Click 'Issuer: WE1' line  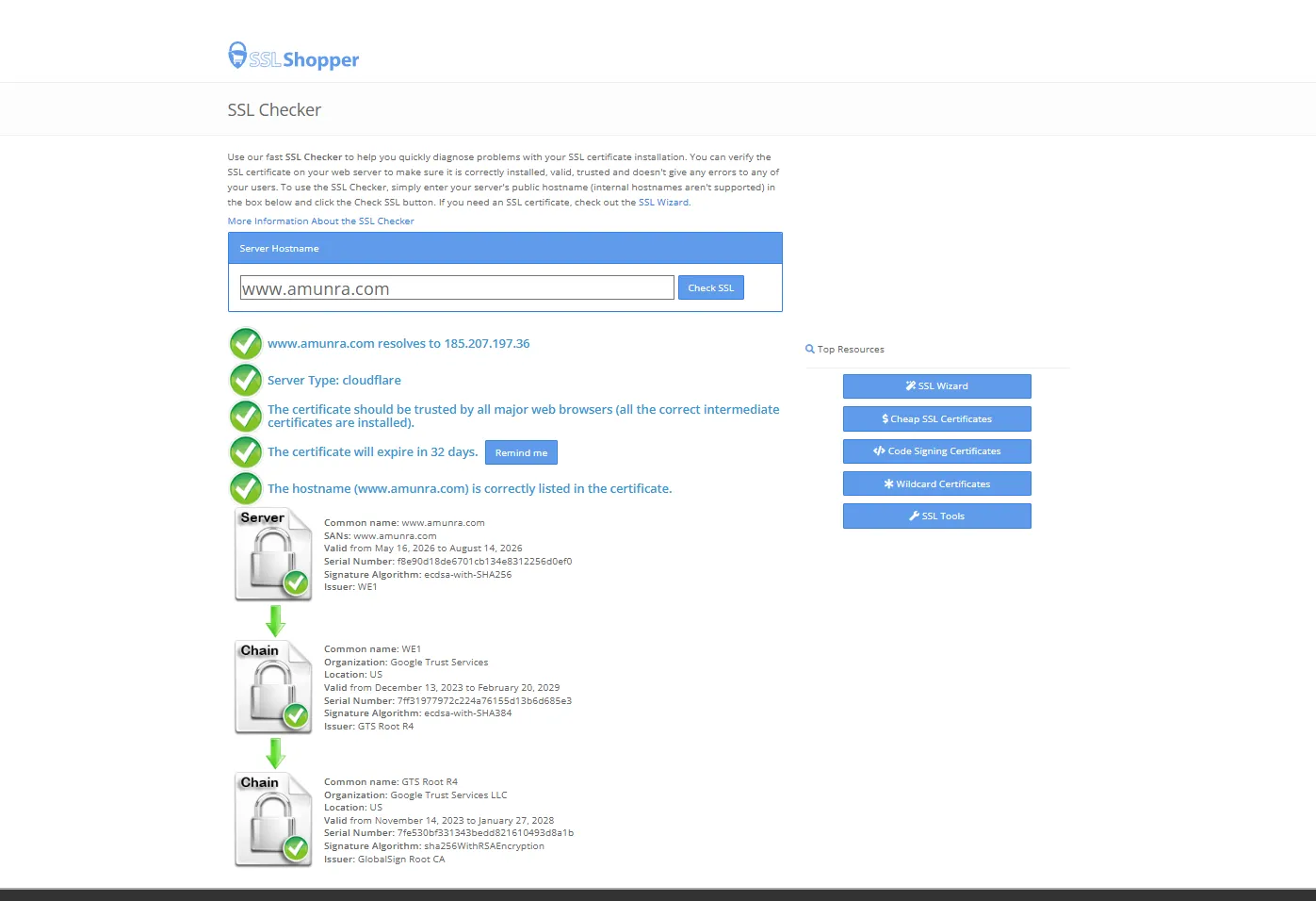click(350, 587)
